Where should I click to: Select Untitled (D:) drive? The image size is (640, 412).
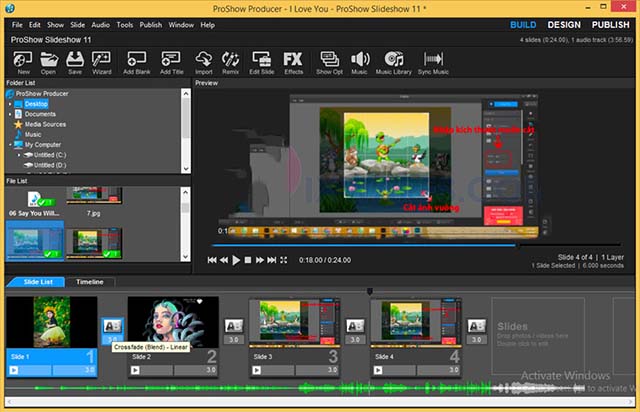[x=50, y=165]
